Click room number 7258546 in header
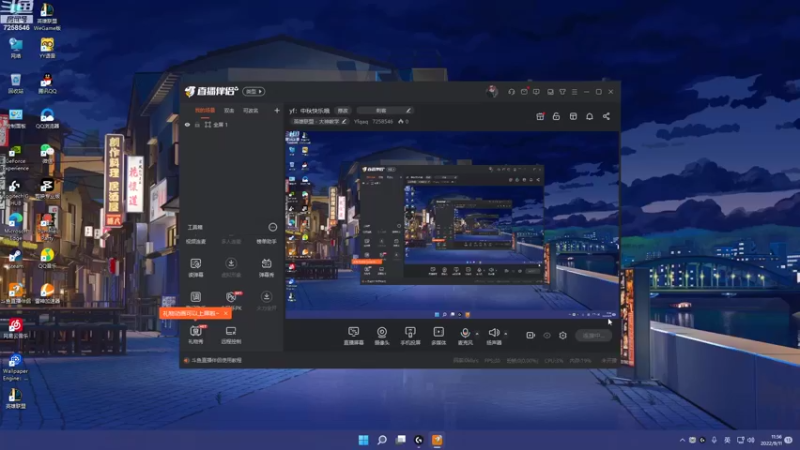Screen dimensions: 800x450 pyautogui.click(x=382, y=121)
